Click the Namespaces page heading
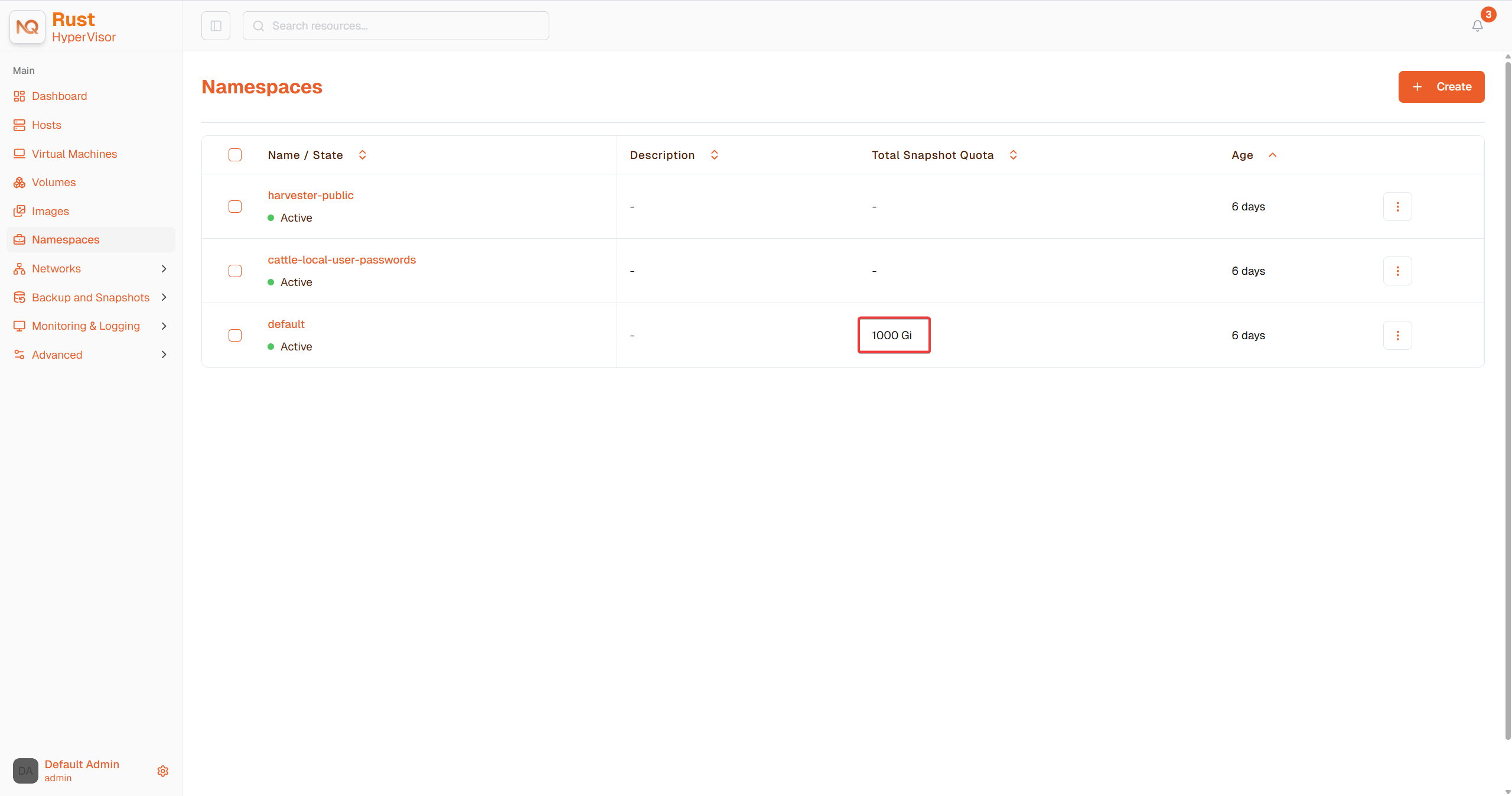This screenshot has height=796, width=1512. click(x=262, y=87)
